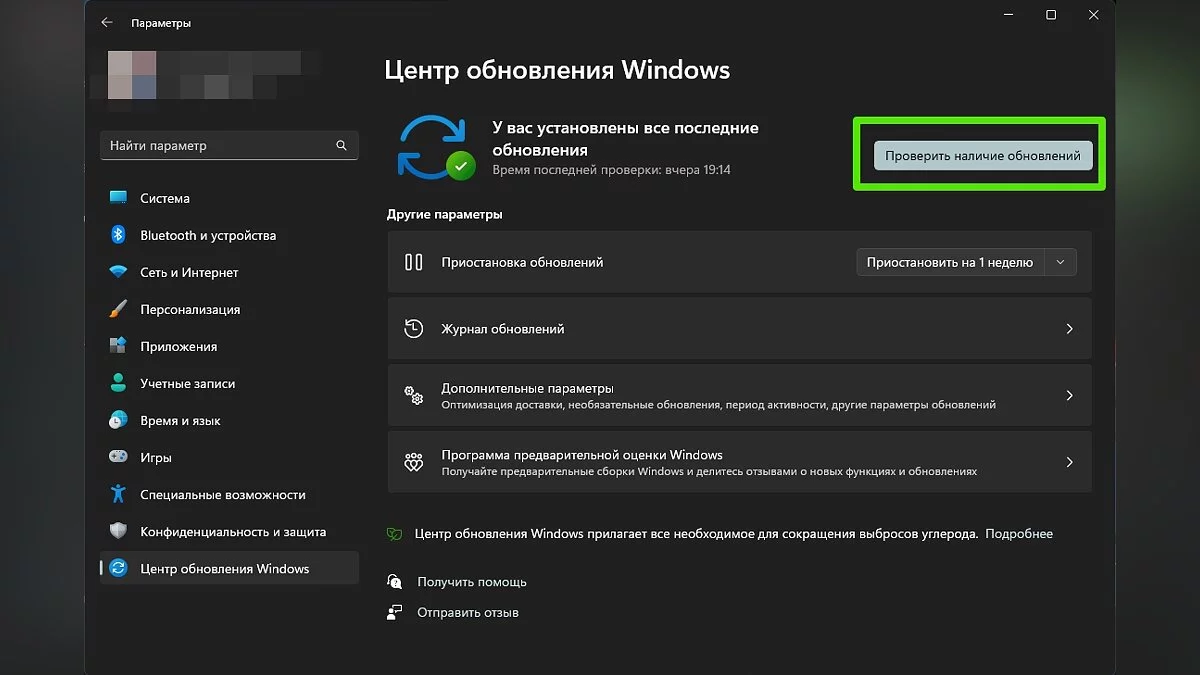Click the back arrow in the title bar
Image resolution: width=1200 pixels, height=675 pixels.
point(107,22)
